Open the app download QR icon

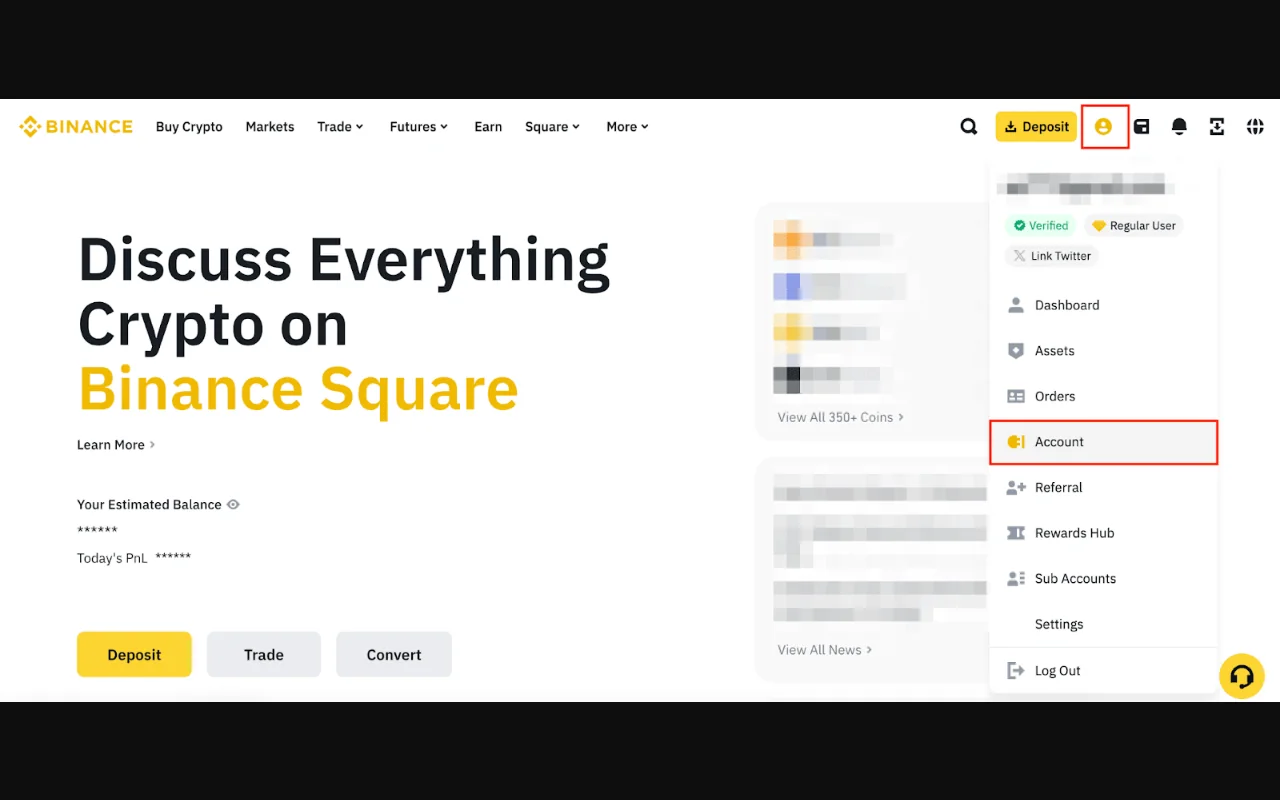1217,126
